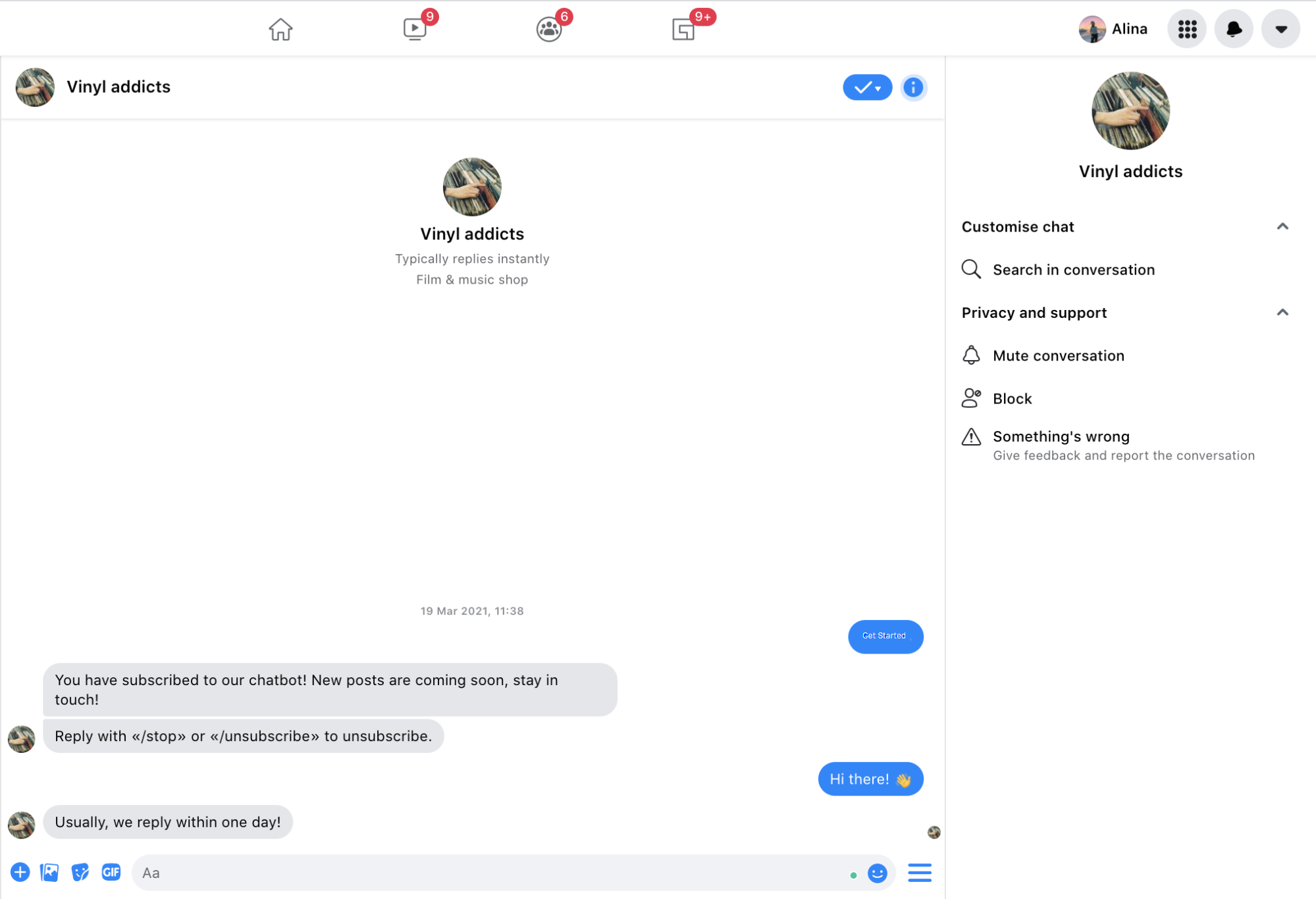Click the notifications bell icon
Screen dimensions: 1316x899
[1233, 28]
